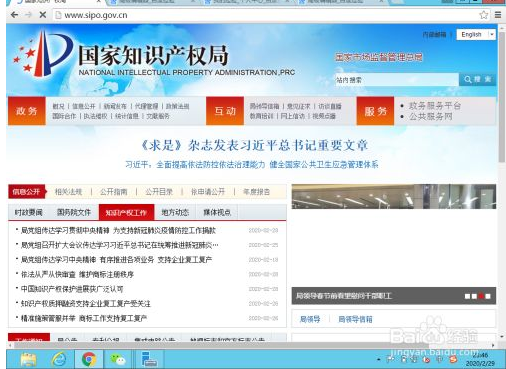This screenshot has width=506, height=369.
Task: Click the National Intellectual Property Administration logo
Action: [x=153, y=53]
